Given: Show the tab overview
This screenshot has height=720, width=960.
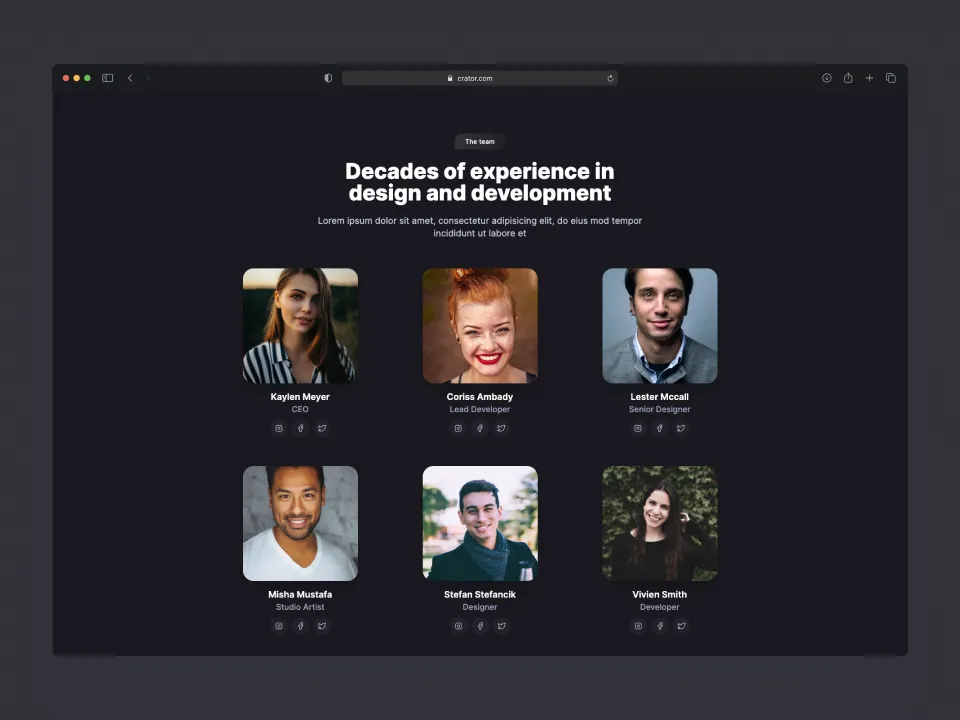Looking at the screenshot, I should [x=891, y=78].
